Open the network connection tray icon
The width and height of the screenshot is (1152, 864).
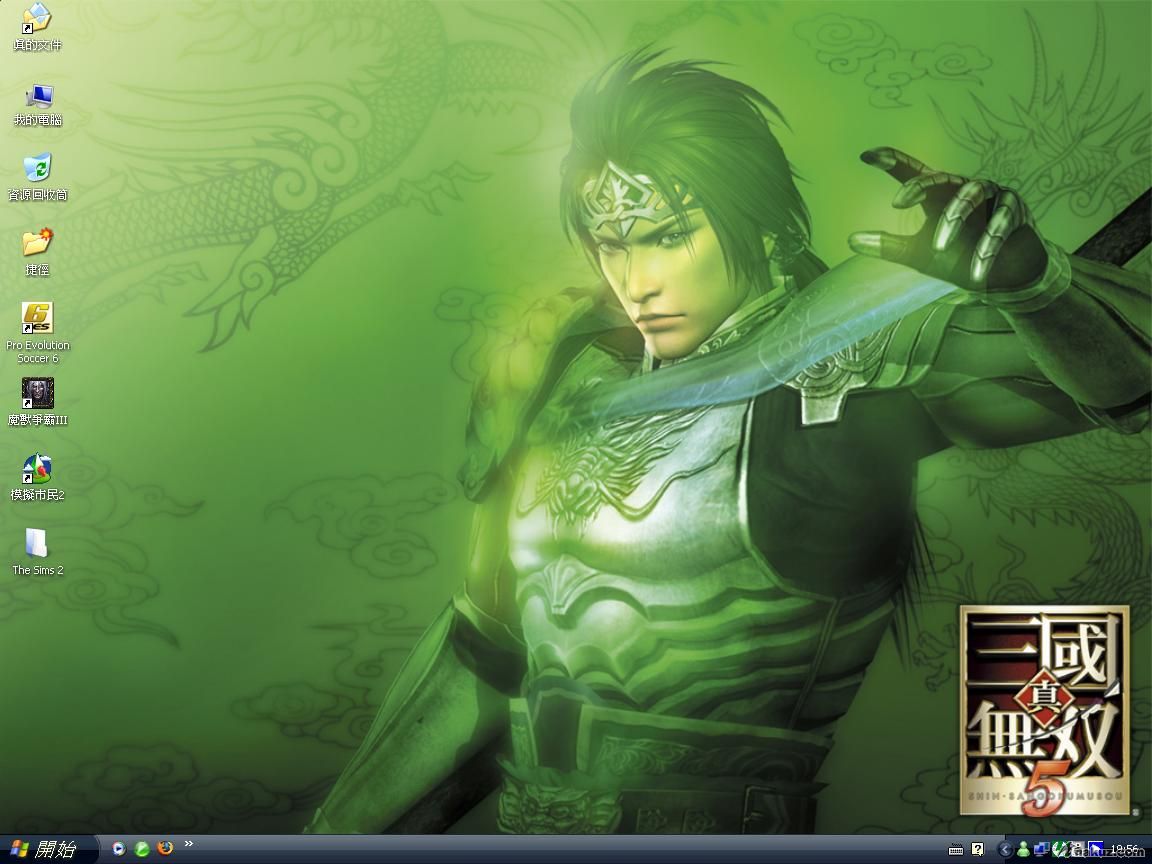click(1042, 849)
